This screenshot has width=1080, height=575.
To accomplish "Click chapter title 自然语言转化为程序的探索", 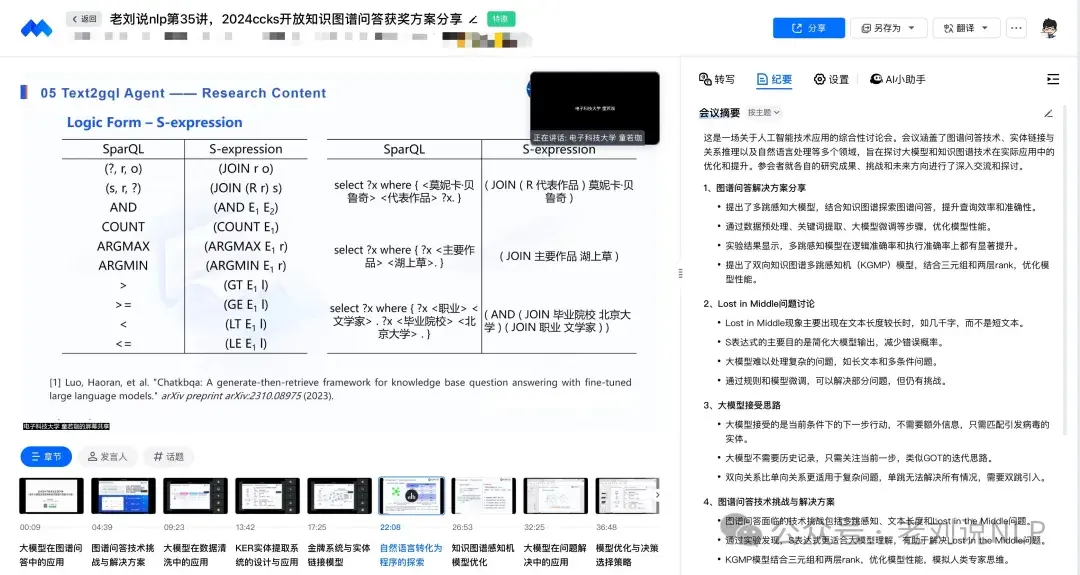I will pyautogui.click(x=411, y=555).
